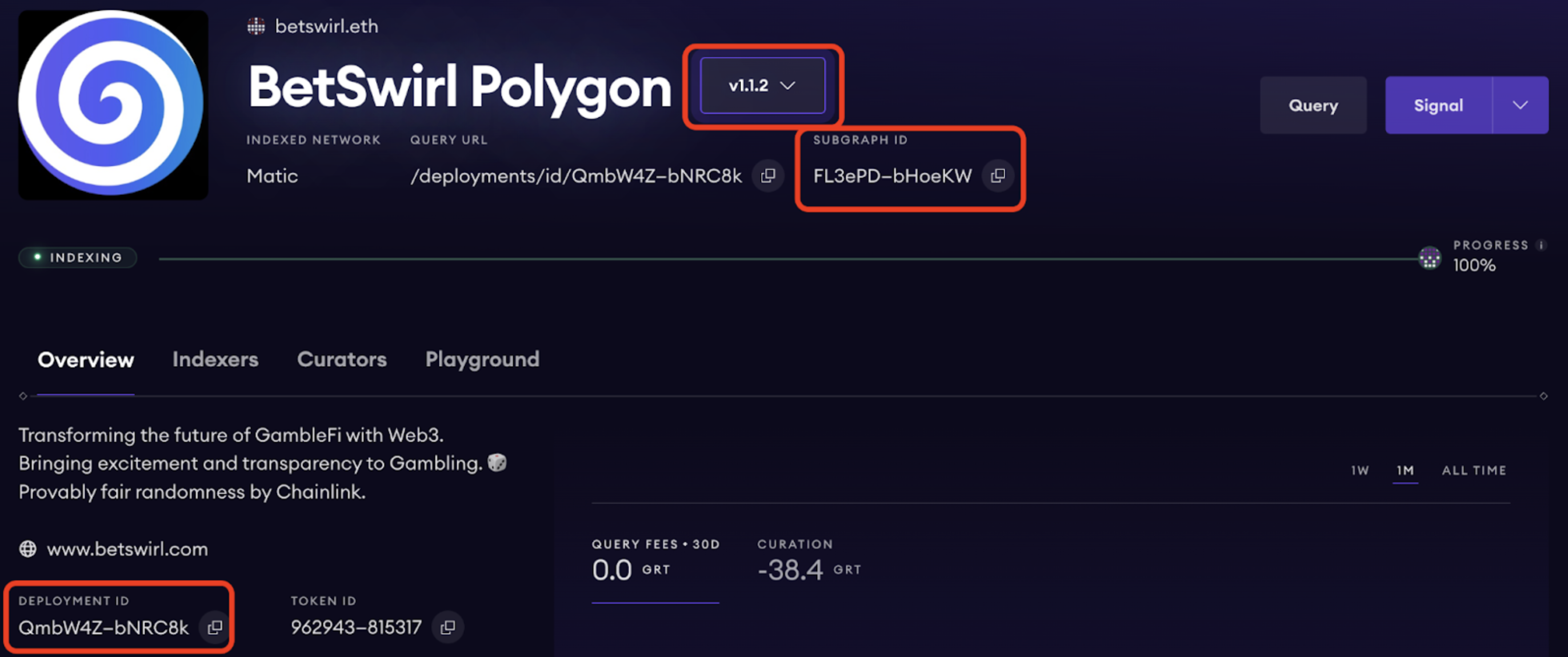Click the betswirl.eth avatar icon
1568x657 pixels.
[256, 26]
